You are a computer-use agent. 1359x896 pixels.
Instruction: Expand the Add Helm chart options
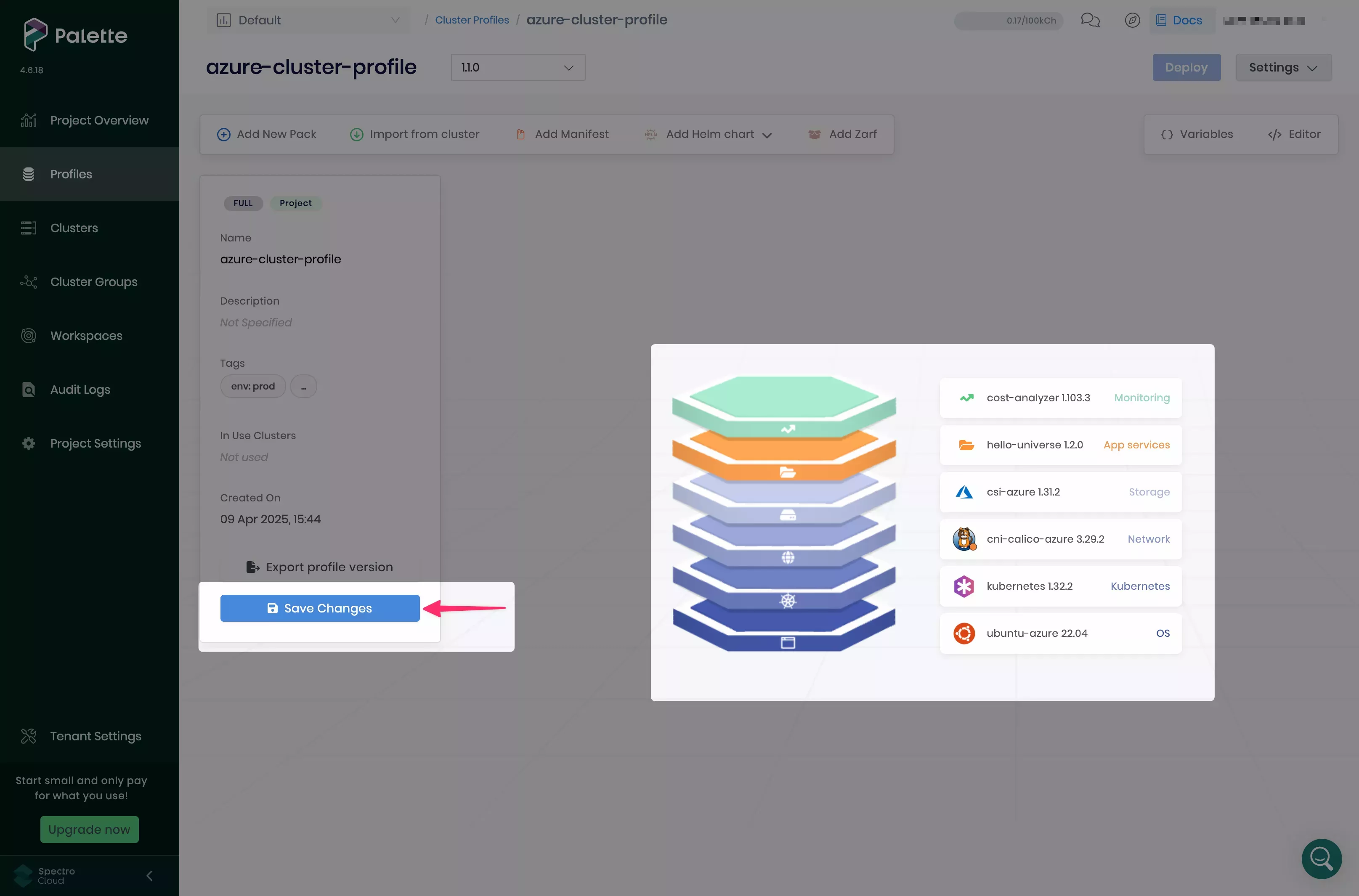coord(767,134)
